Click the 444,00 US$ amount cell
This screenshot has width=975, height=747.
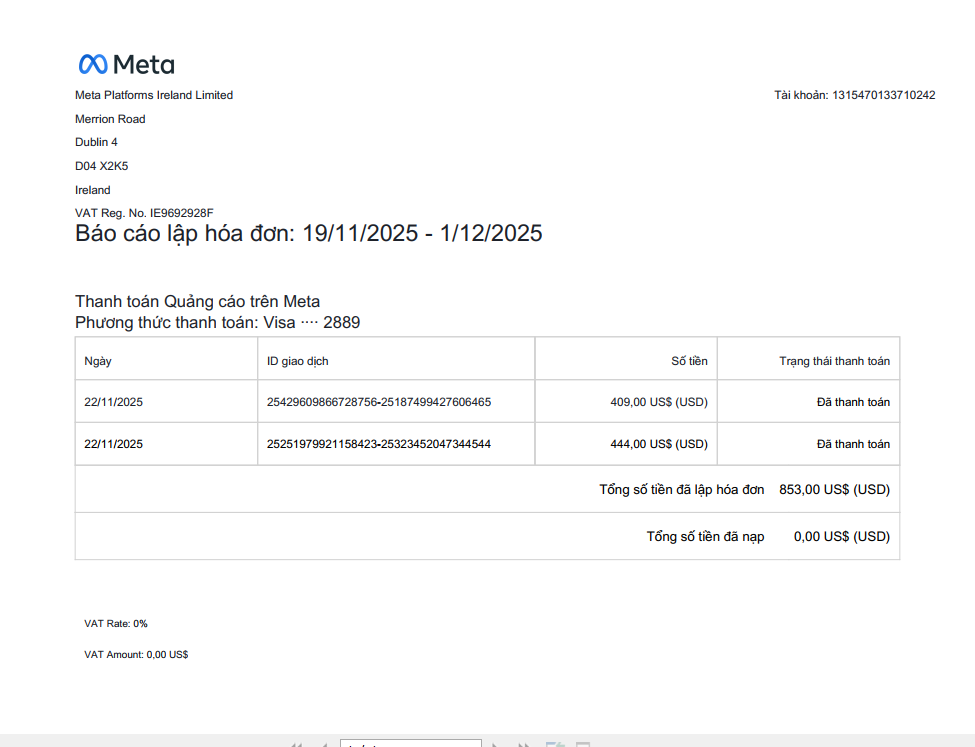pos(658,444)
